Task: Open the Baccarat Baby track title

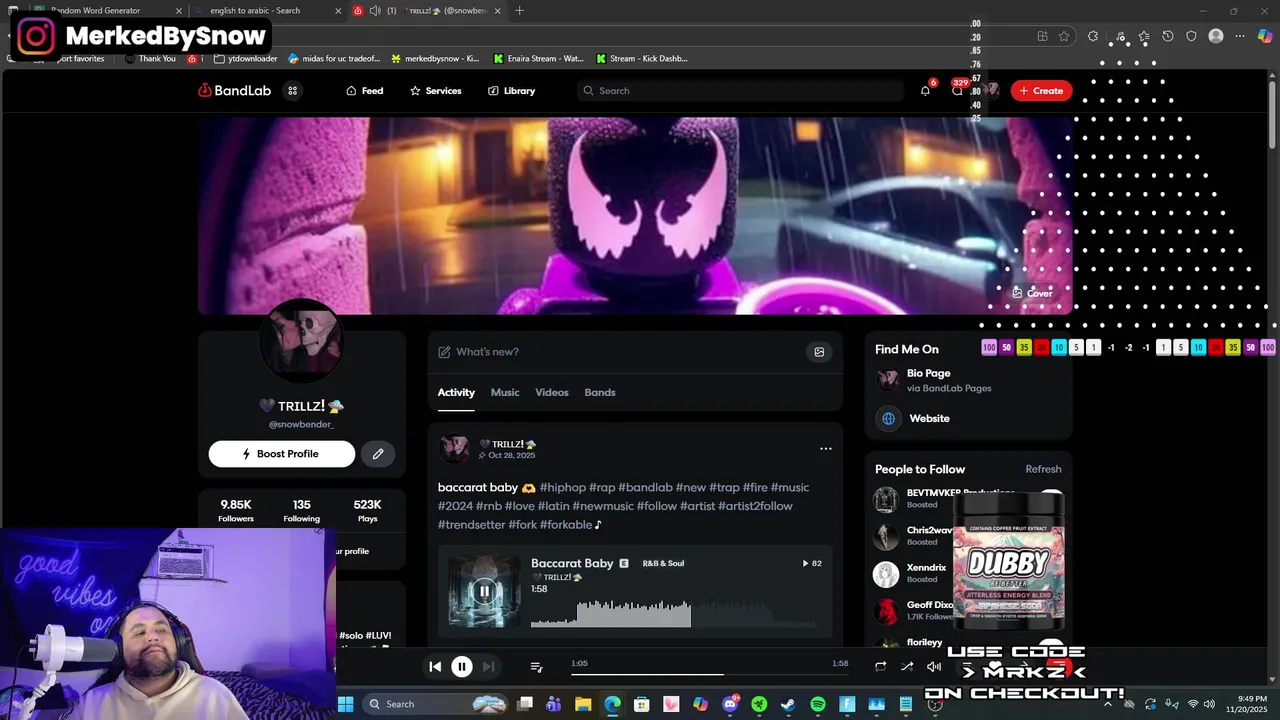Action: point(572,564)
